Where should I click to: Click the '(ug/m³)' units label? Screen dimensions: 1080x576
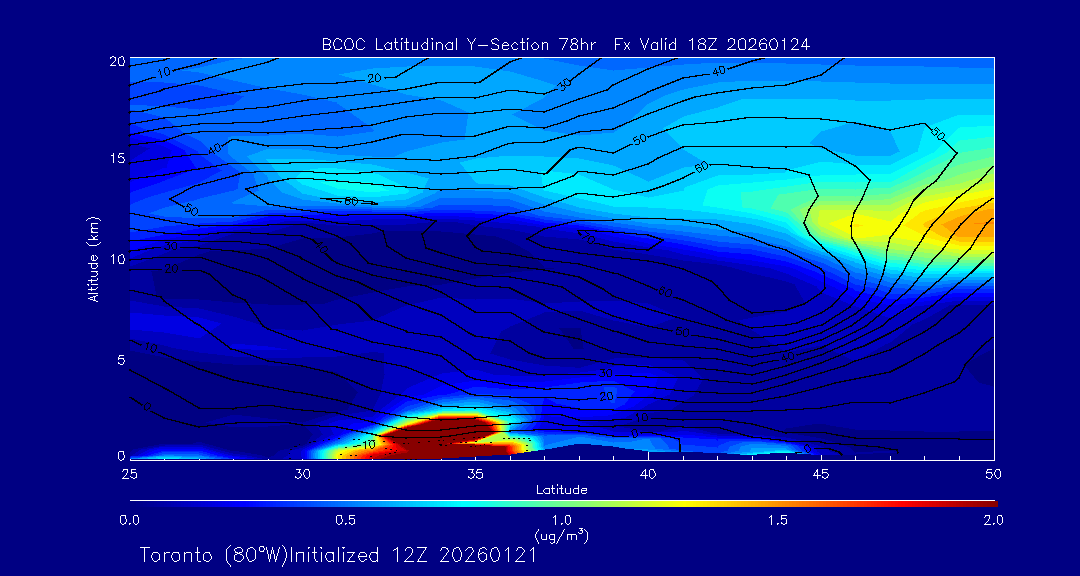tap(561, 535)
